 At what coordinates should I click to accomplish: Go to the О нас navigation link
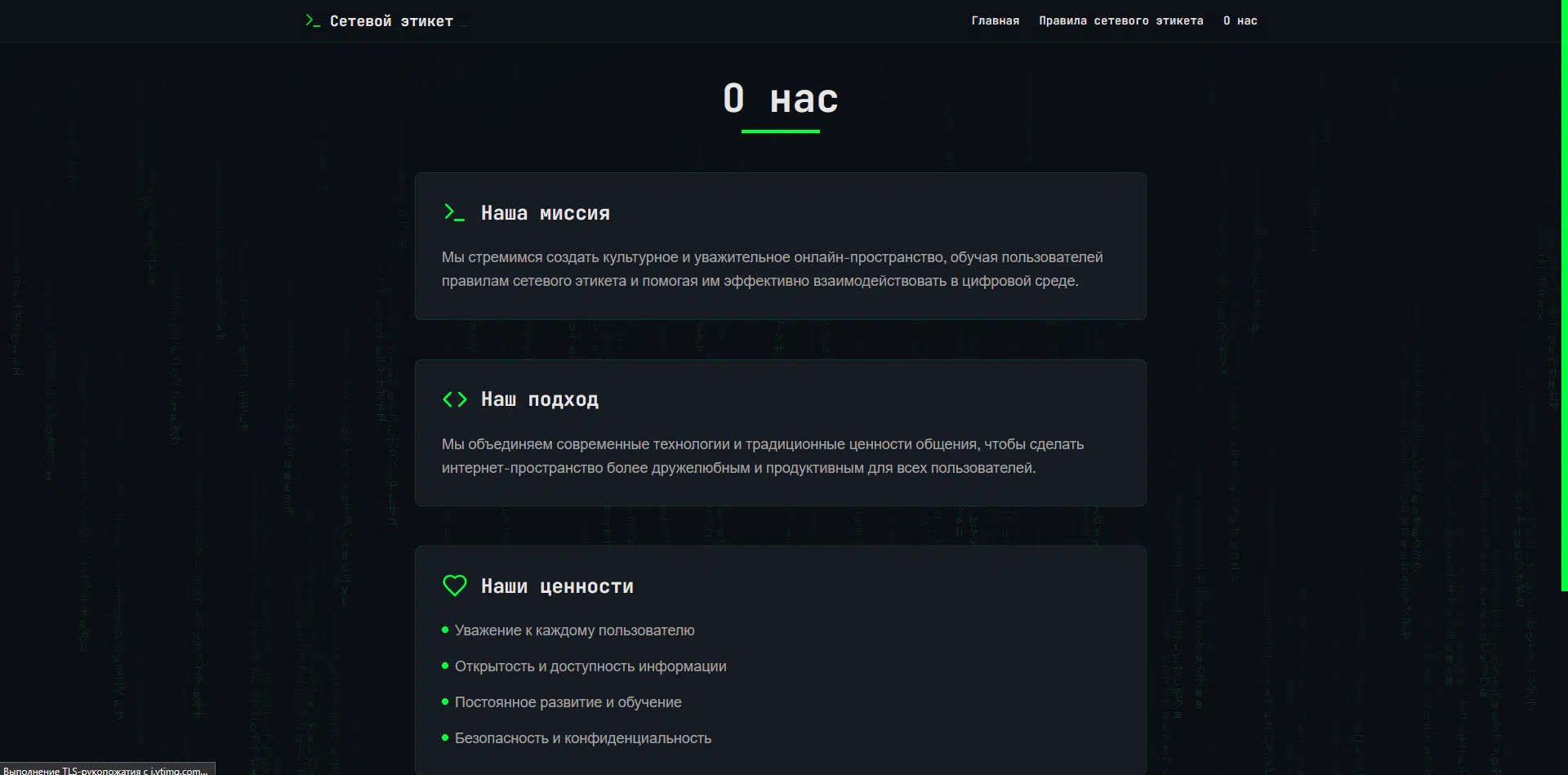click(1240, 20)
